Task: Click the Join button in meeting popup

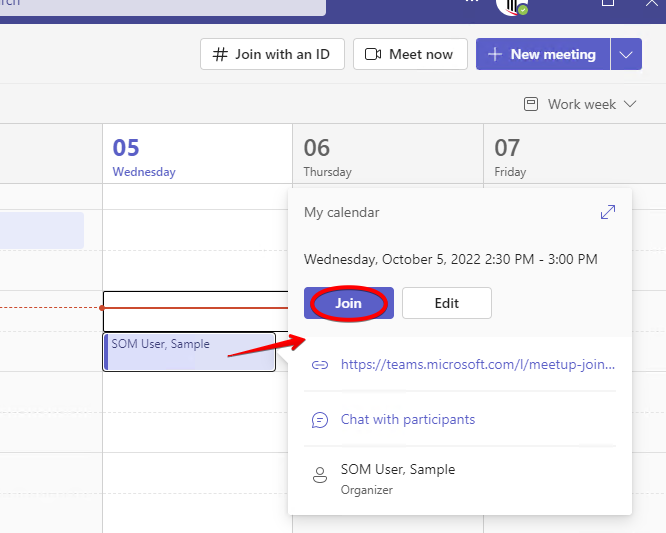Action: point(348,303)
